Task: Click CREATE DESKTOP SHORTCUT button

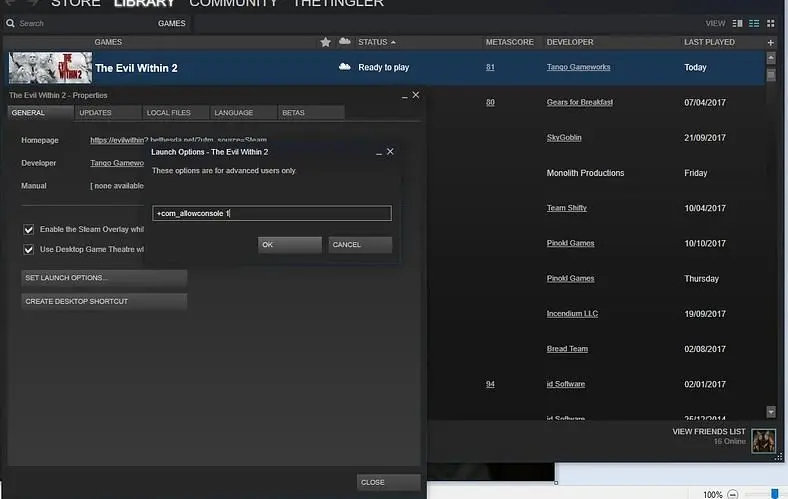Action: pyautogui.click(x=104, y=302)
